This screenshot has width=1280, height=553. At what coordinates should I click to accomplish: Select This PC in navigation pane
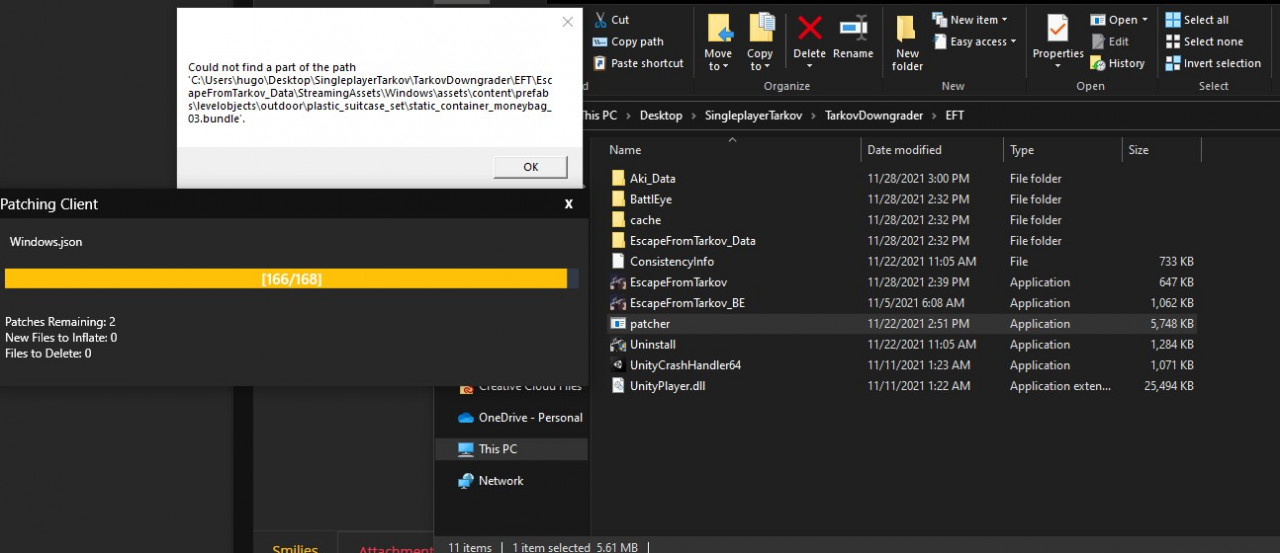497,449
